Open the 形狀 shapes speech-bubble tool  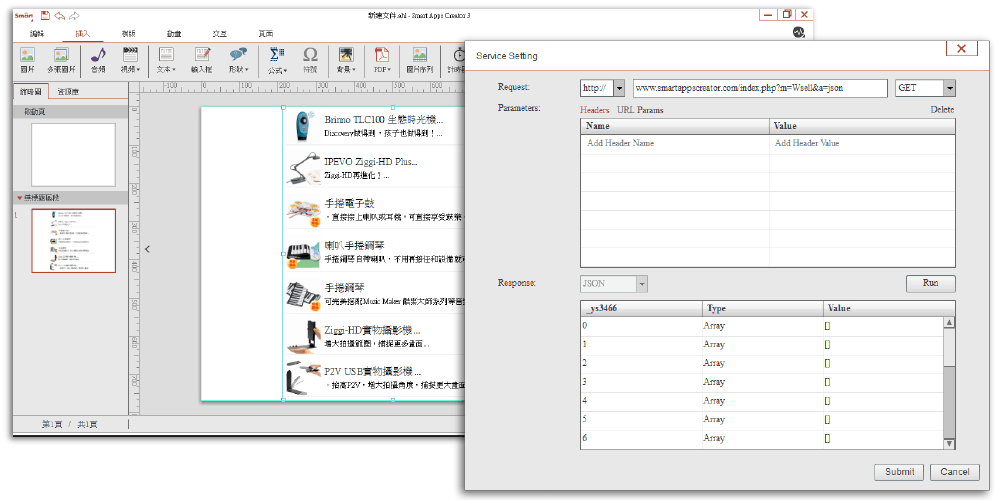[x=239, y=60]
